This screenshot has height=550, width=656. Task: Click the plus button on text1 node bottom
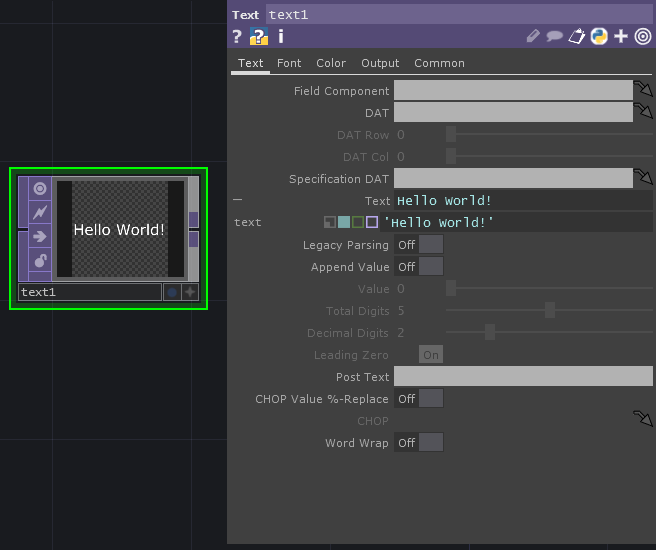click(190, 292)
